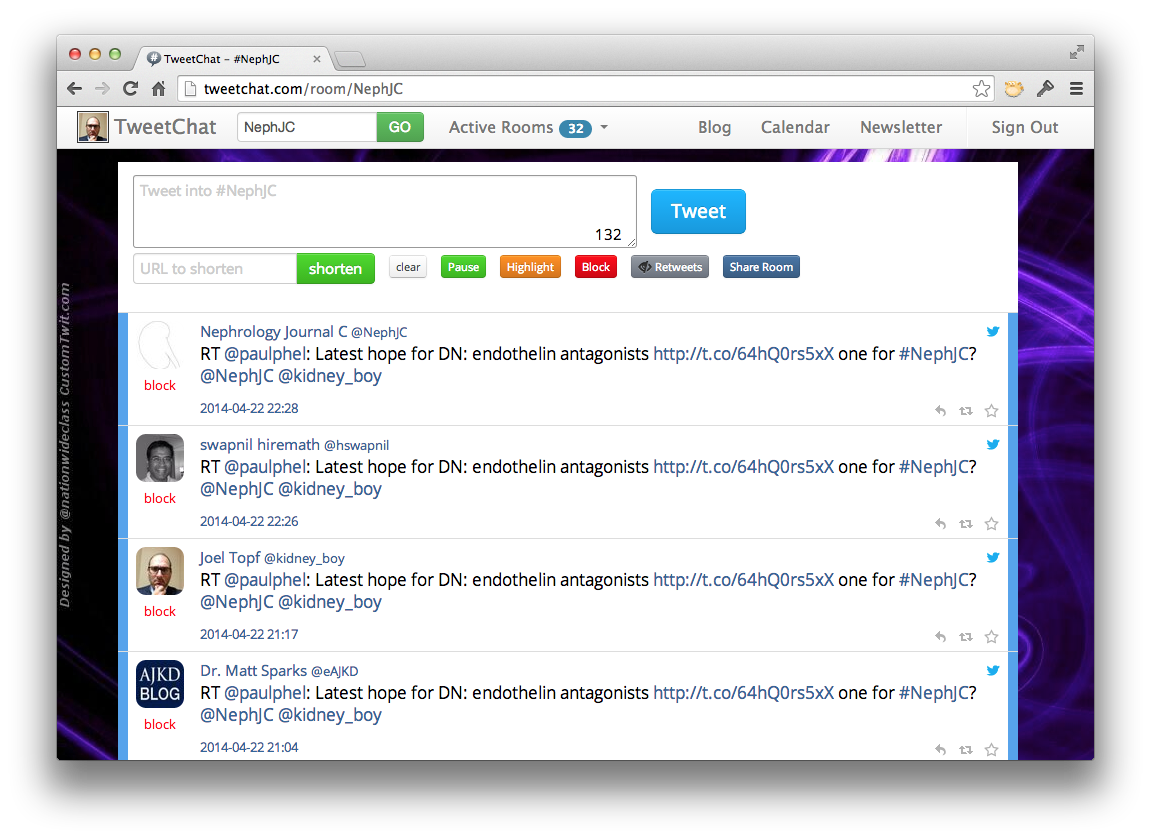Screen dimensions: 1151x839
Task: Reload the TweetChat page
Action: pyautogui.click(x=131, y=89)
